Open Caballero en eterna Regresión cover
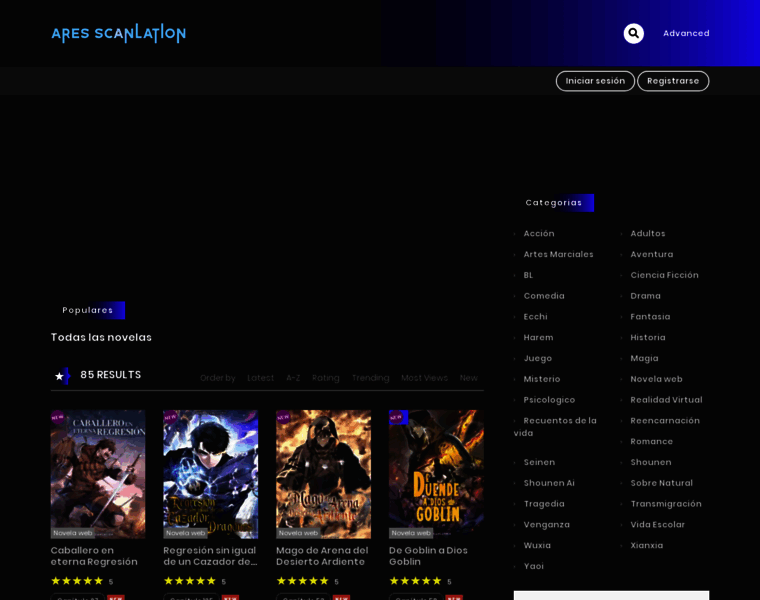 click(x=98, y=474)
